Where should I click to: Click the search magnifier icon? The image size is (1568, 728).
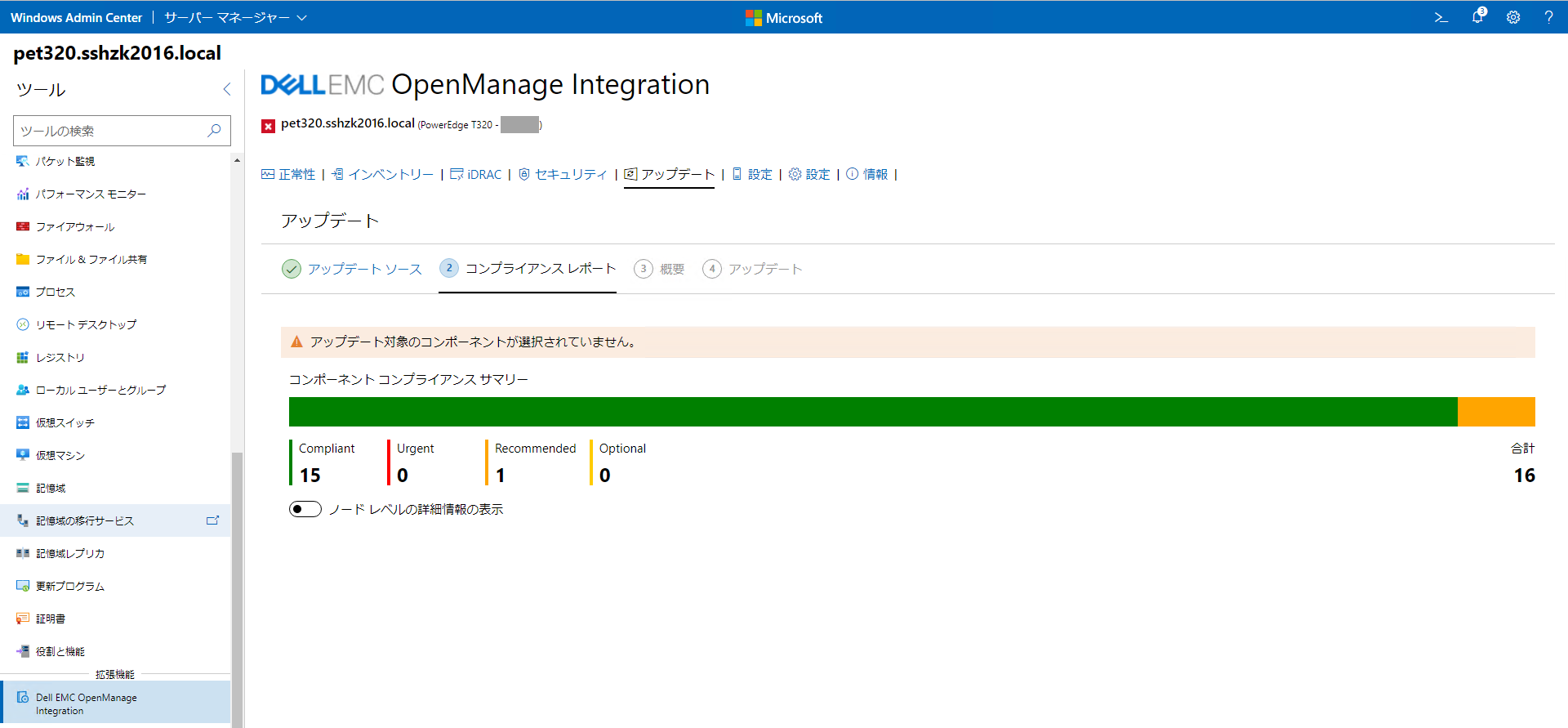(214, 131)
